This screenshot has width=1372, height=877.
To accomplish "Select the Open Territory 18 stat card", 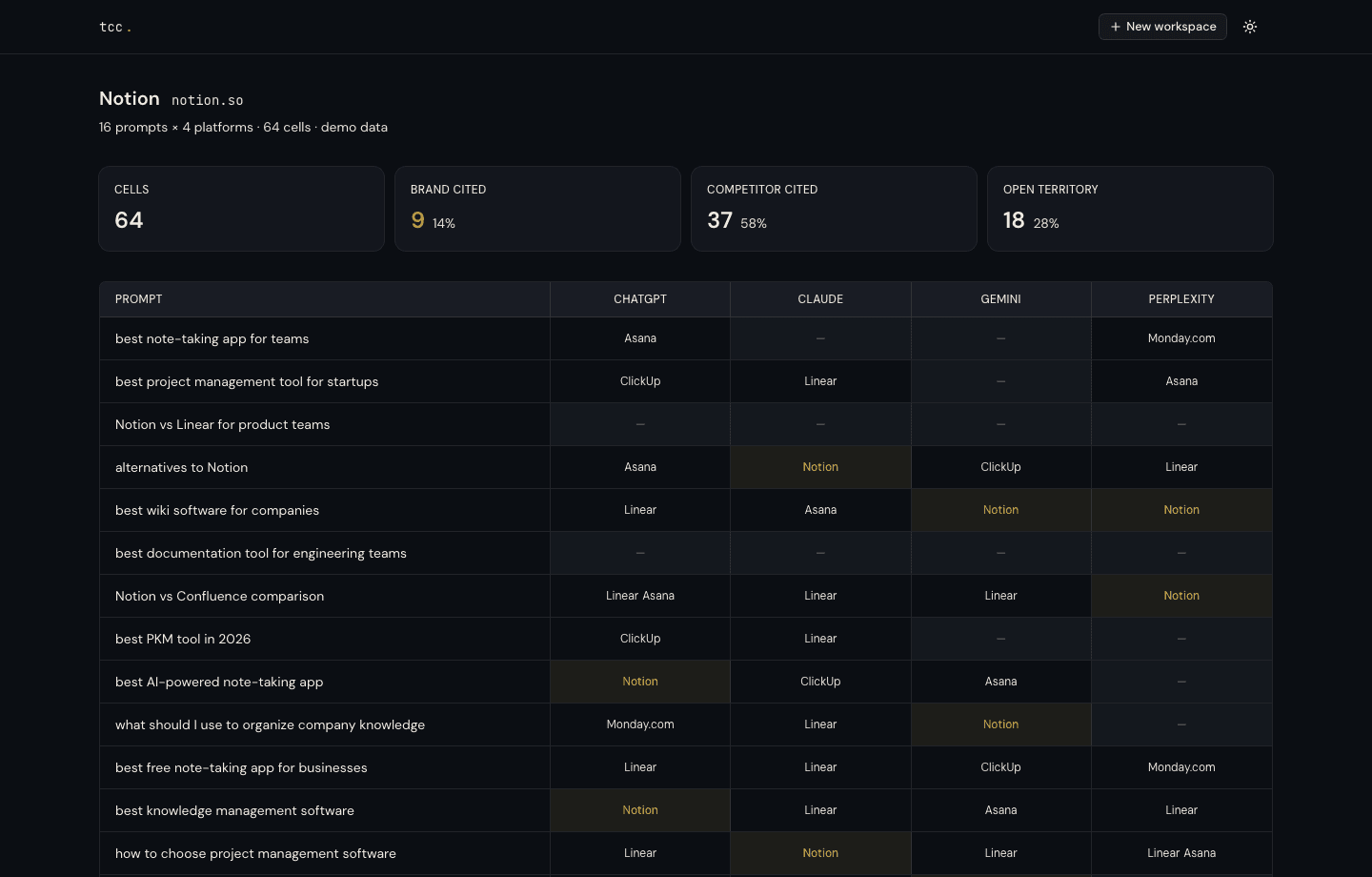I will coord(1130,209).
